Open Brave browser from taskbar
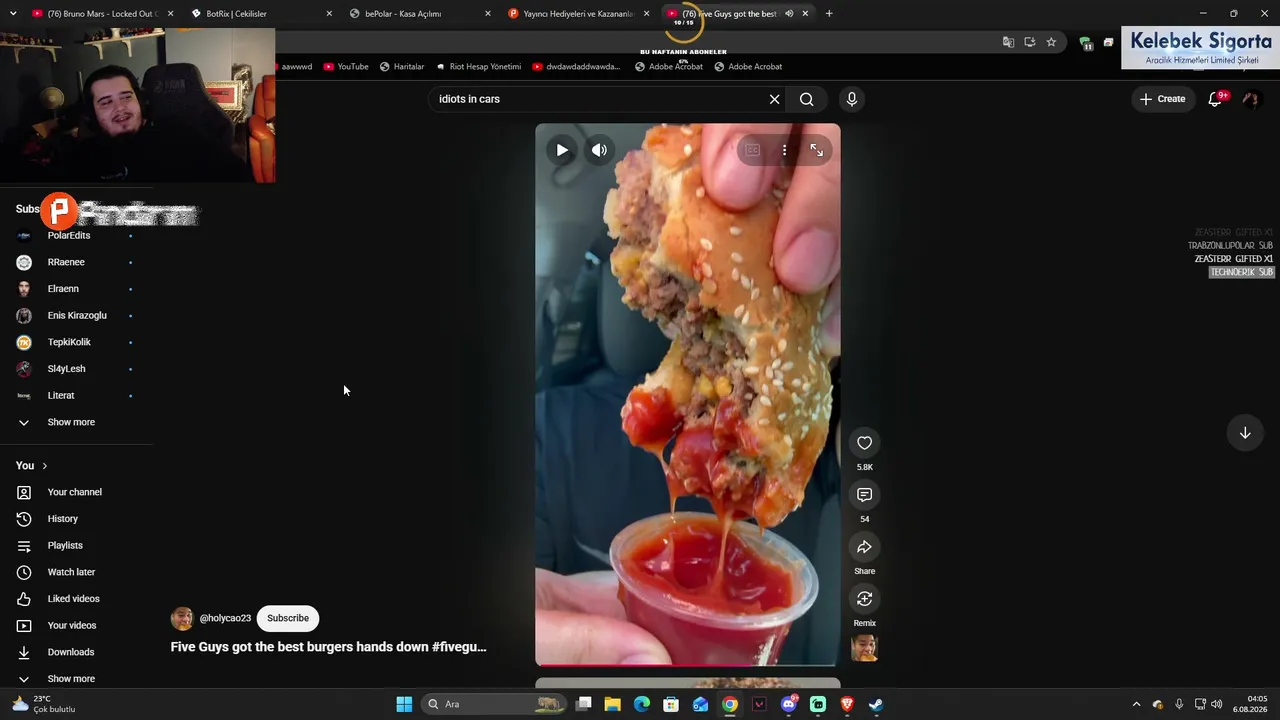1280x720 pixels. click(x=847, y=704)
